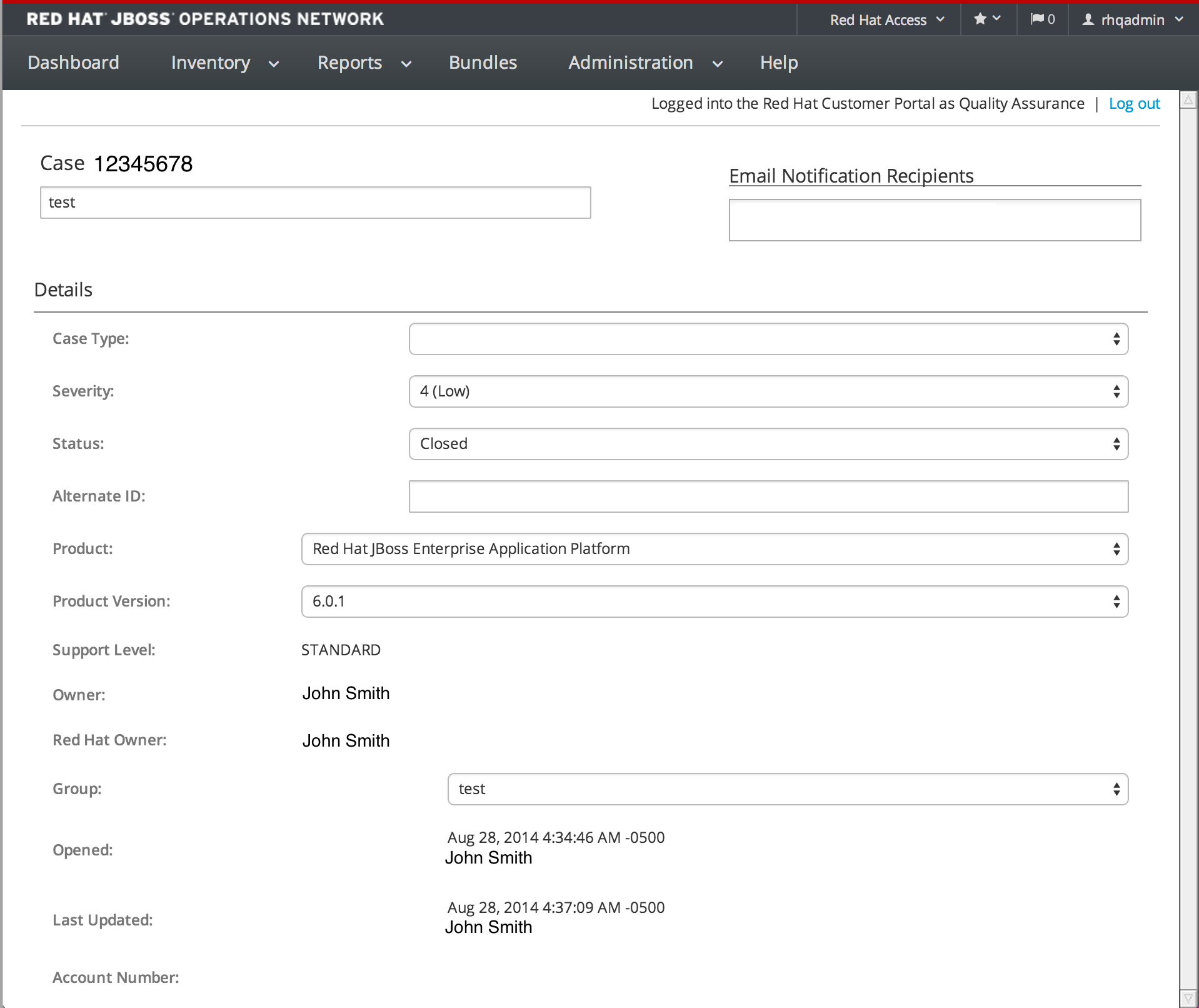Open the Product Version dropdown showing 6.0.1
This screenshot has height=1008, width=1199.
click(x=715, y=602)
